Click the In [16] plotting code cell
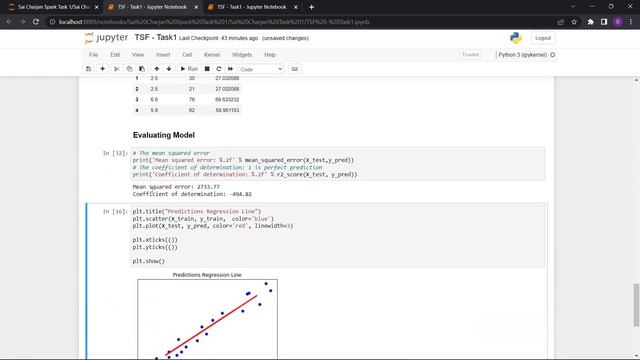640x360 pixels. point(338,236)
